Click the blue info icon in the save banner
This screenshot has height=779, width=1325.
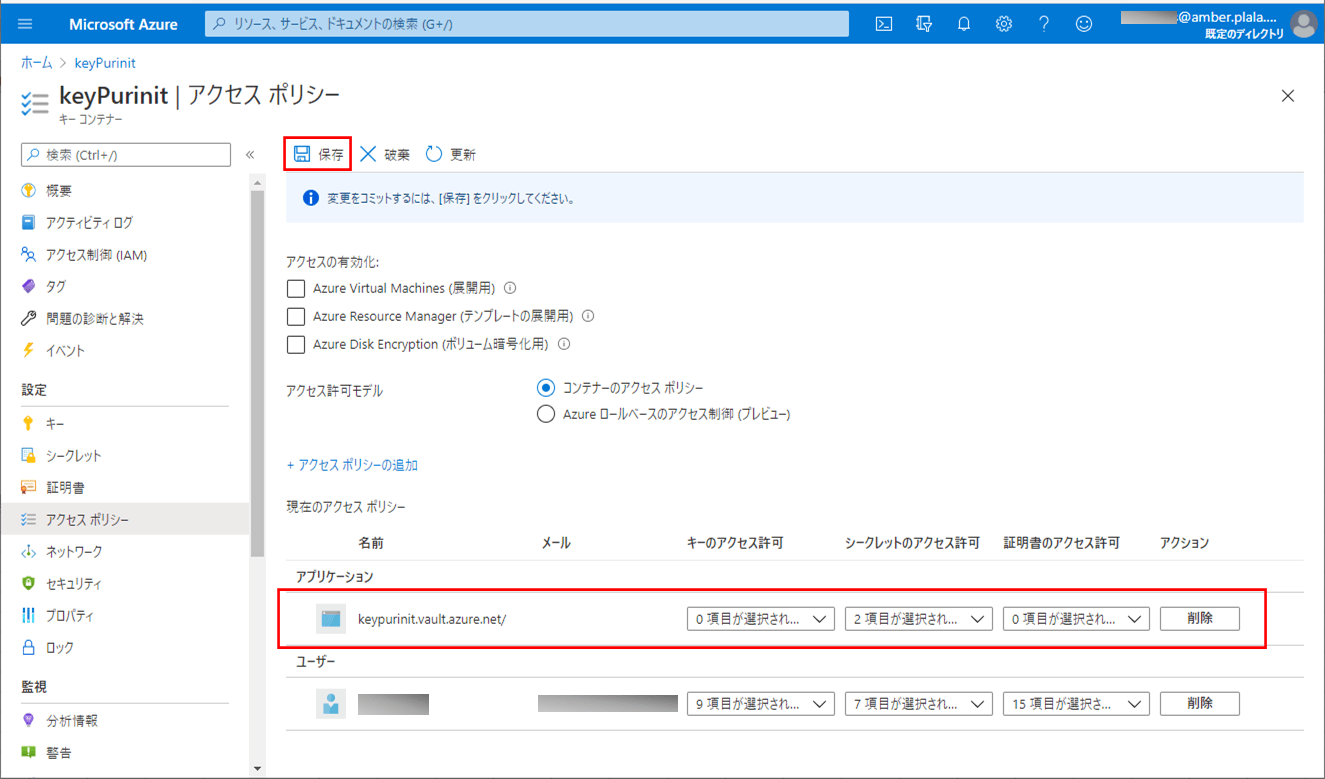(310, 198)
